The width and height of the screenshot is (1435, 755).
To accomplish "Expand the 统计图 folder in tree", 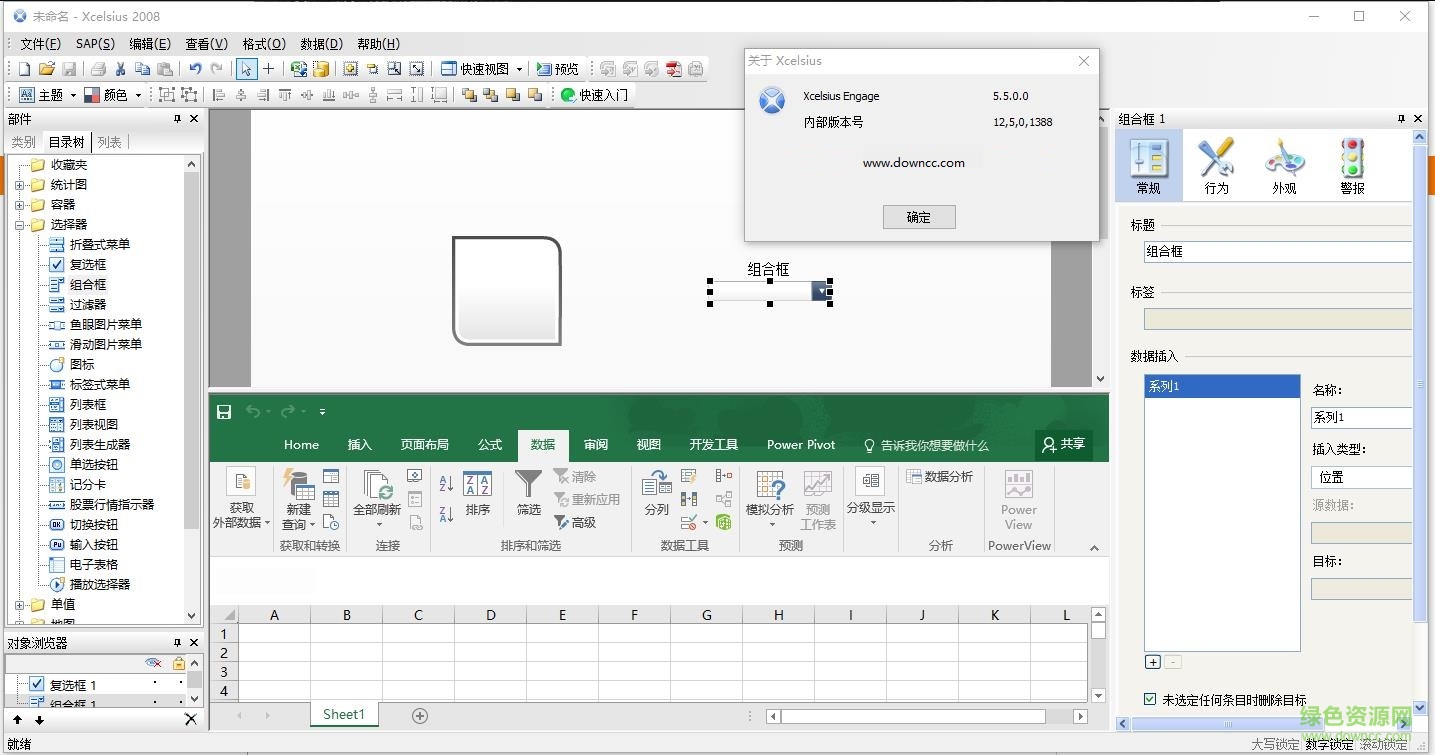I will tap(20, 185).
